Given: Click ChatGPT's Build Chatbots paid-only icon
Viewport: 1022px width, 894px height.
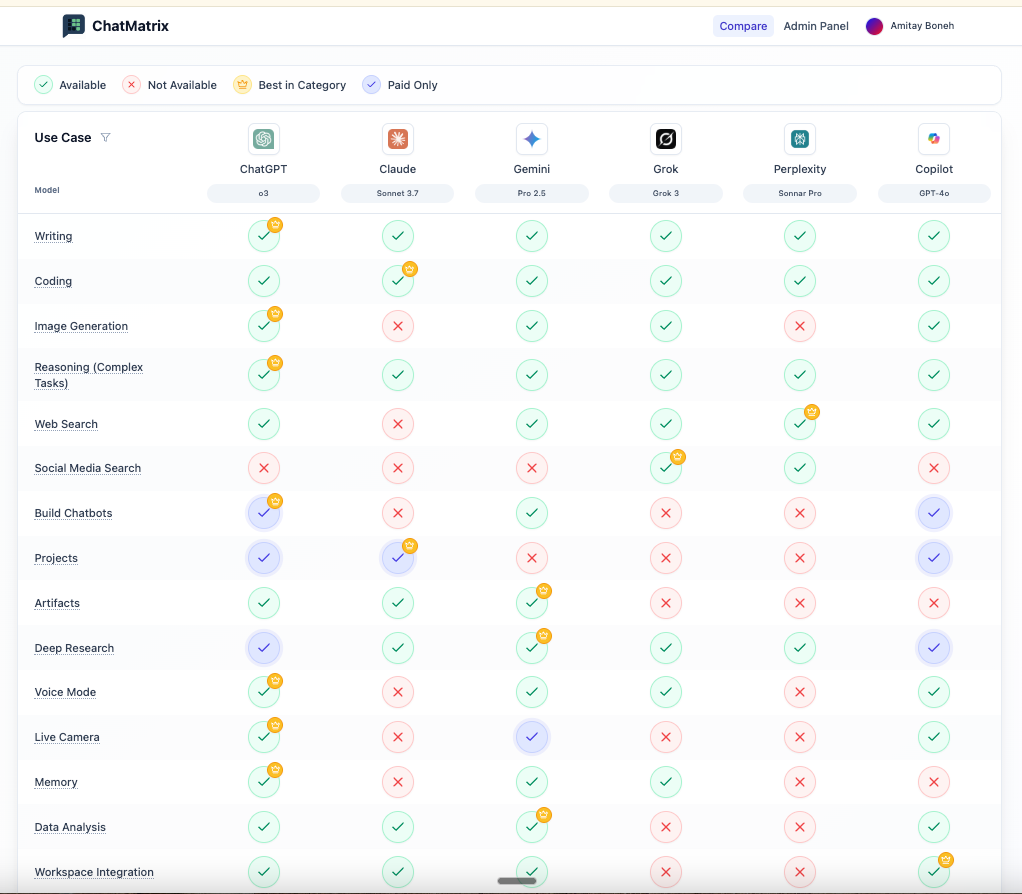Looking at the screenshot, I should [263, 513].
